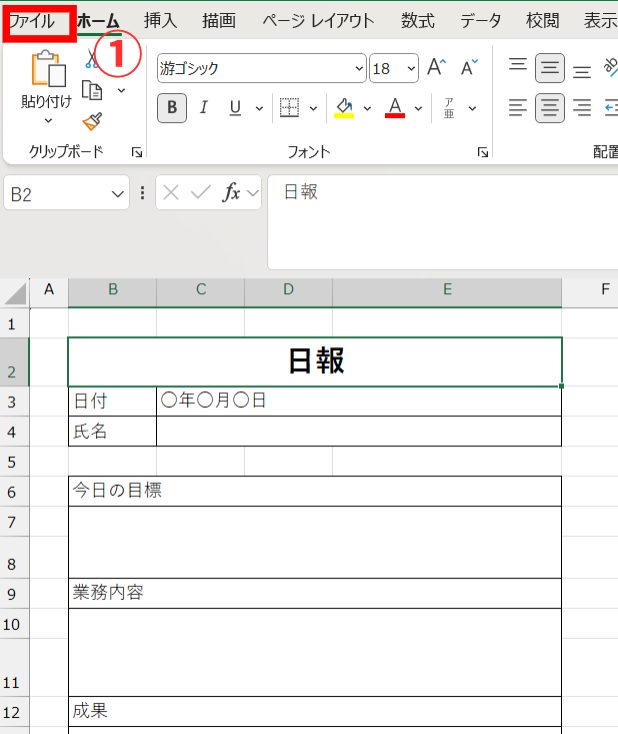Expand the Name Box dropdown arrow
The image size is (618, 734).
click(118, 194)
